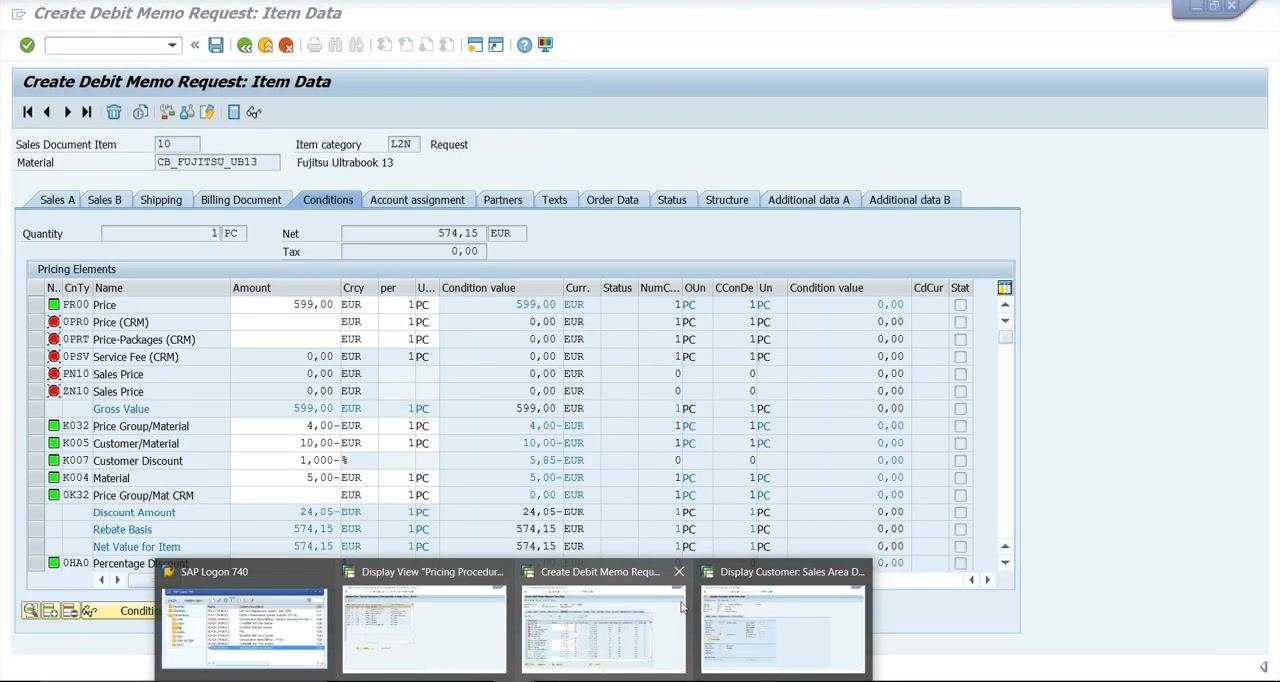
Task: Open the Status tab
Action: click(x=672, y=200)
